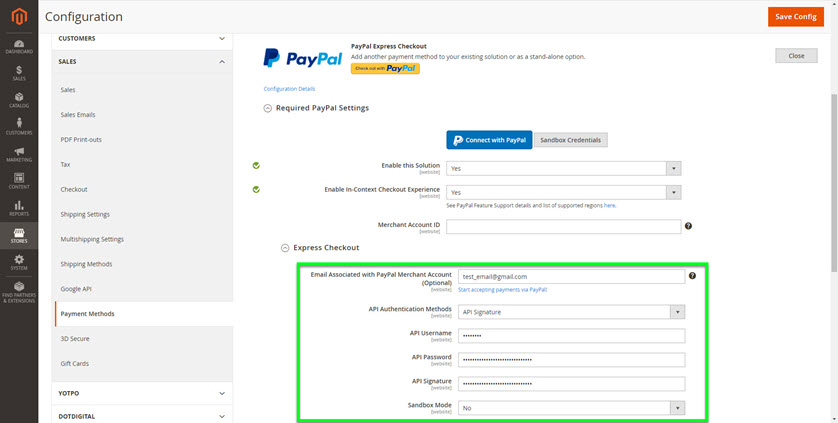The width and height of the screenshot is (838, 423).
Task: Collapse the Sales configuration section
Action: (x=142, y=61)
